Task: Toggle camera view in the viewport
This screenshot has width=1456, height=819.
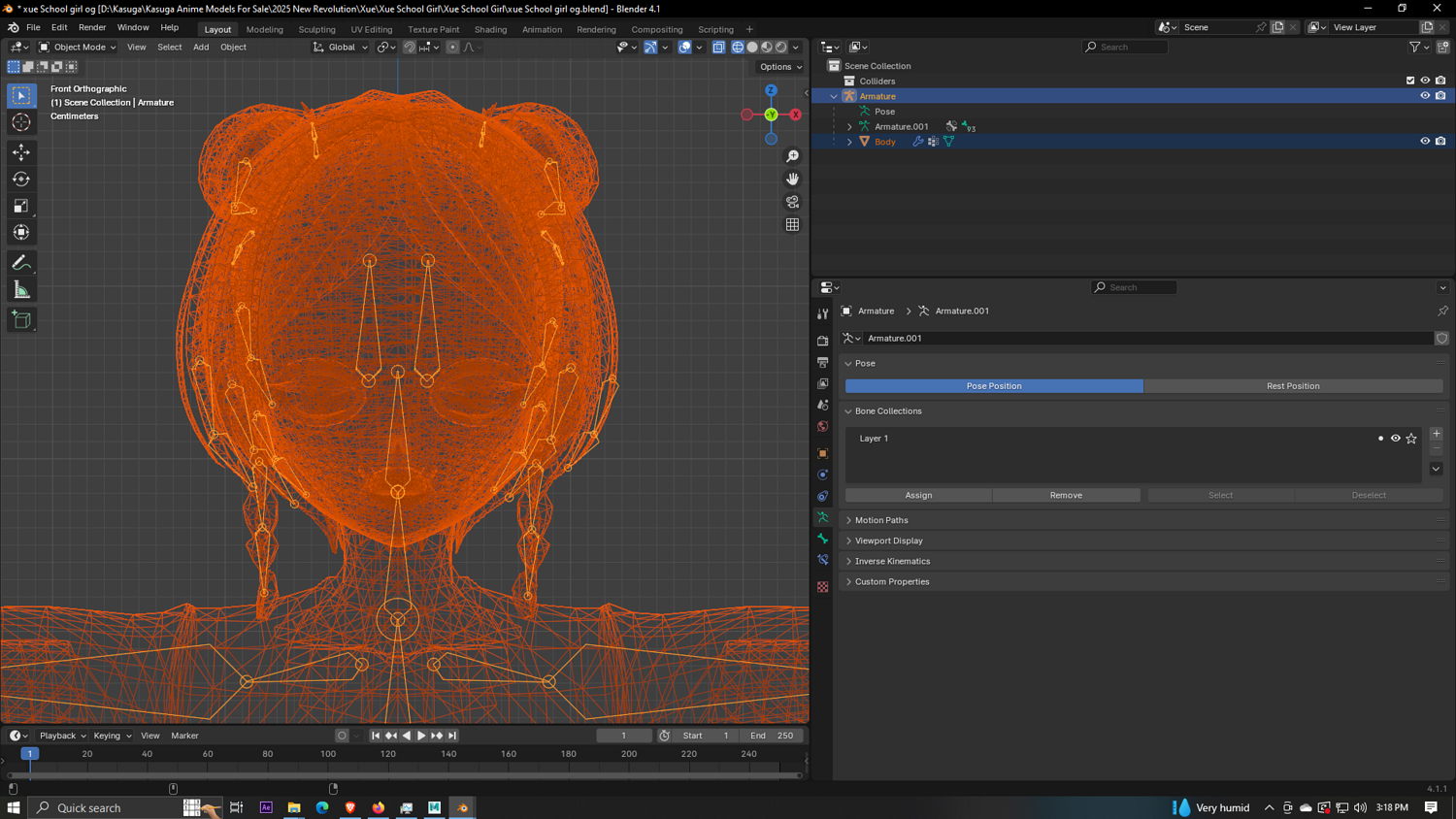Action: point(792,202)
